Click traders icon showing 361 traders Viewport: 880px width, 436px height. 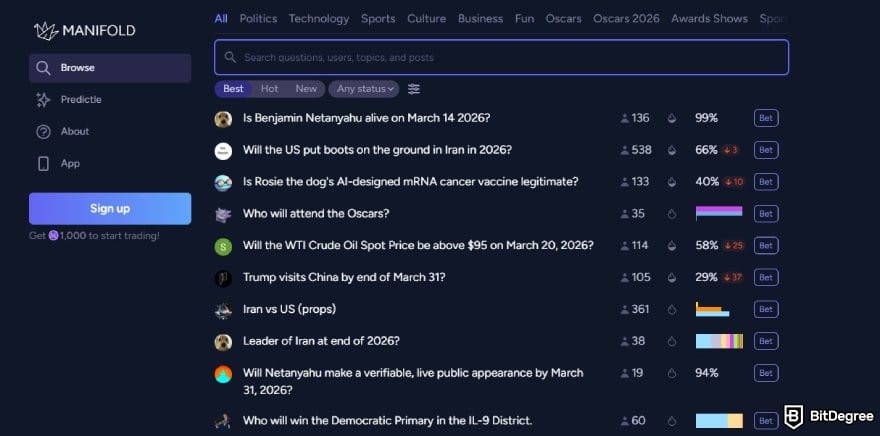coord(625,309)
